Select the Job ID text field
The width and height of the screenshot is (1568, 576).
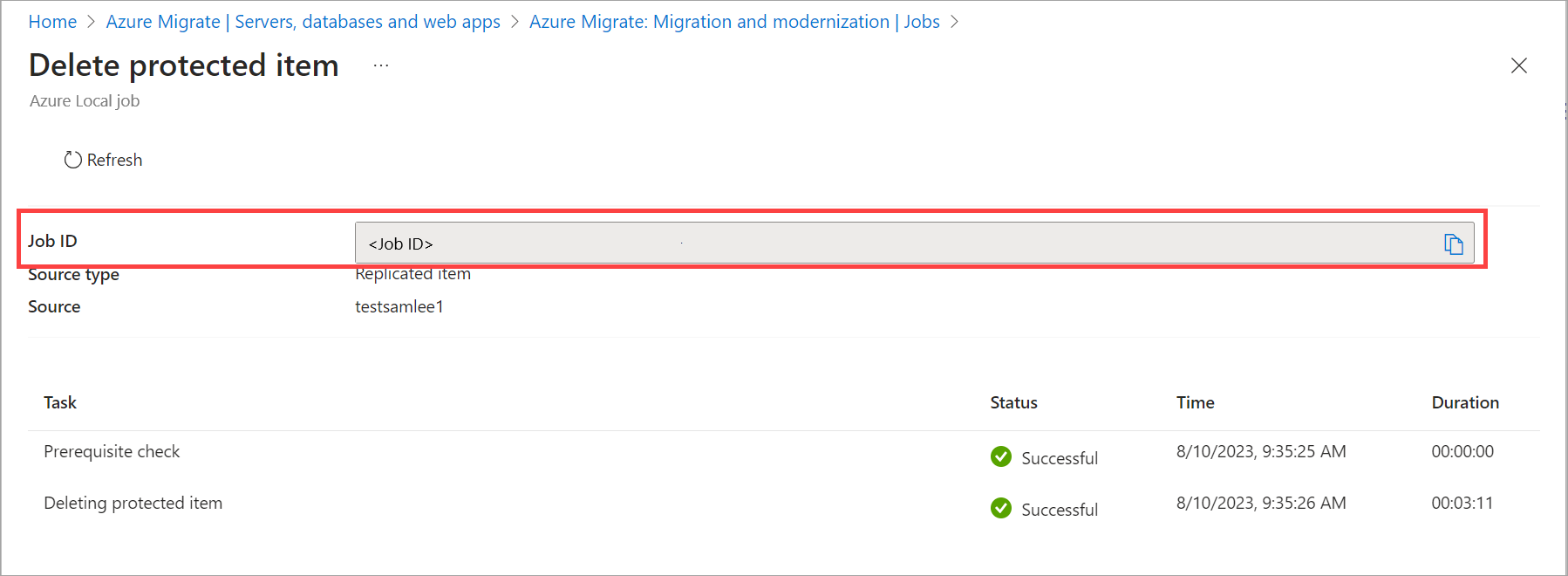785,243
